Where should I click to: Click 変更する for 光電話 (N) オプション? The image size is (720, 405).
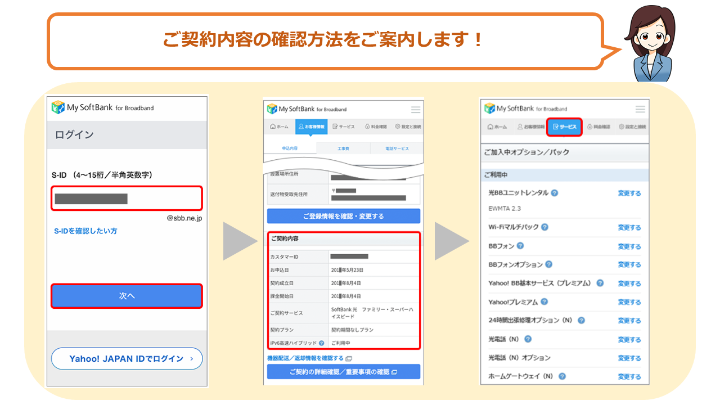[629, 358]
